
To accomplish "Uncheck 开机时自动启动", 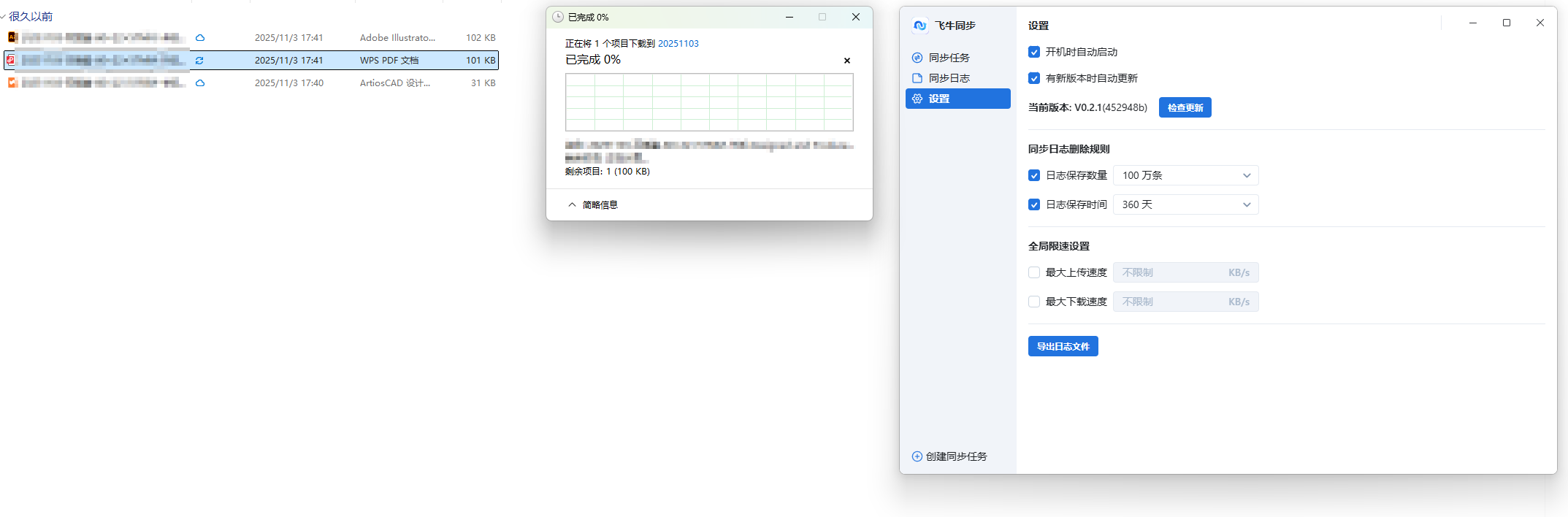I will pos(1034,52).
